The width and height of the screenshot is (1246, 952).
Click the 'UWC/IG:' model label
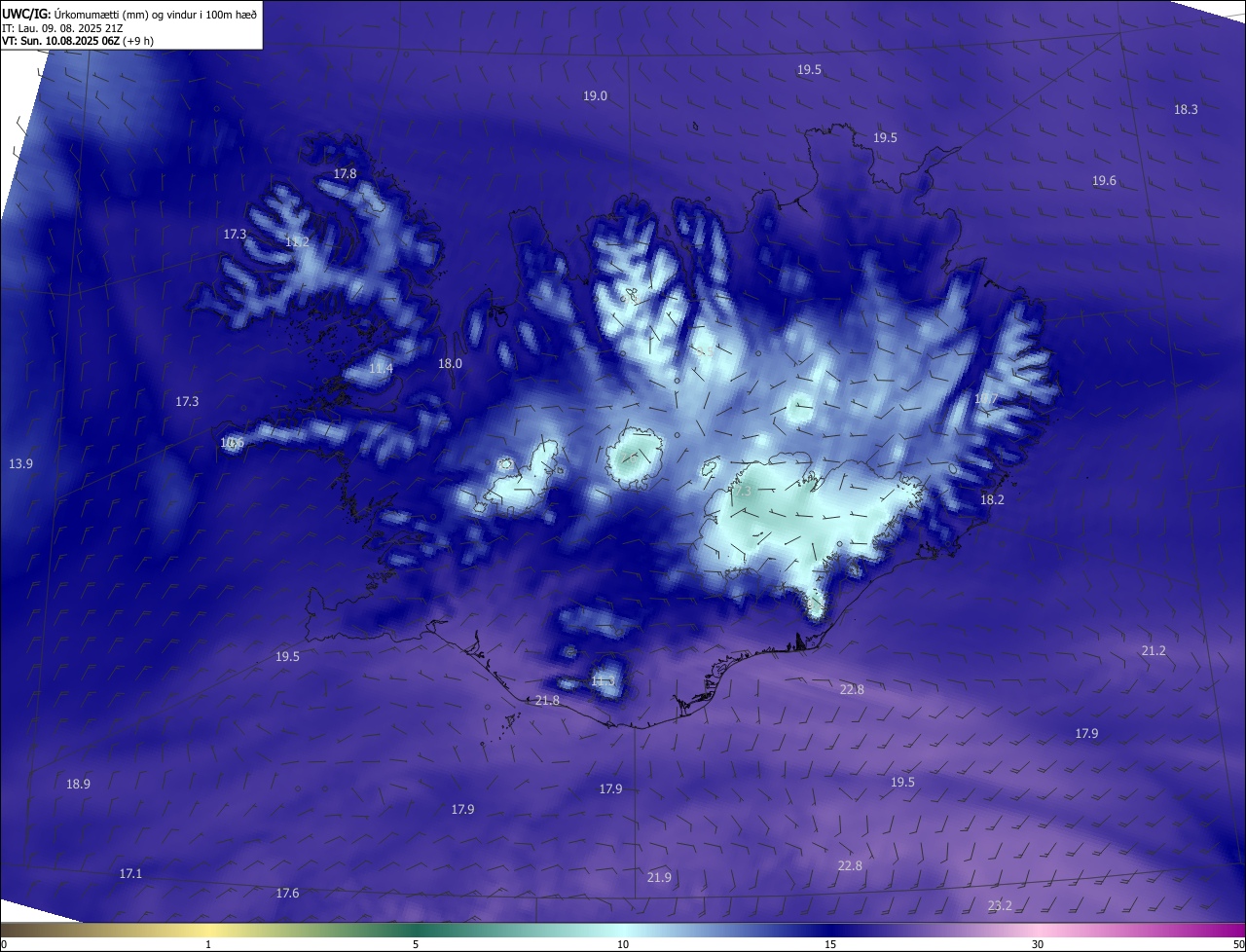tap(27, 15)
